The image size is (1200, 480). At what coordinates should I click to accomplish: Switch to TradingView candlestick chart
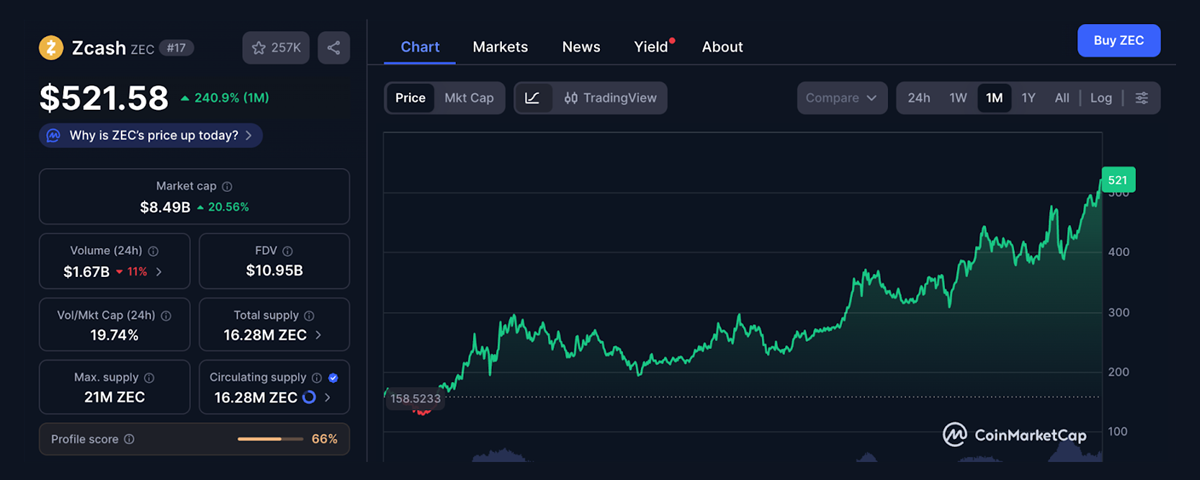point(610,98)
